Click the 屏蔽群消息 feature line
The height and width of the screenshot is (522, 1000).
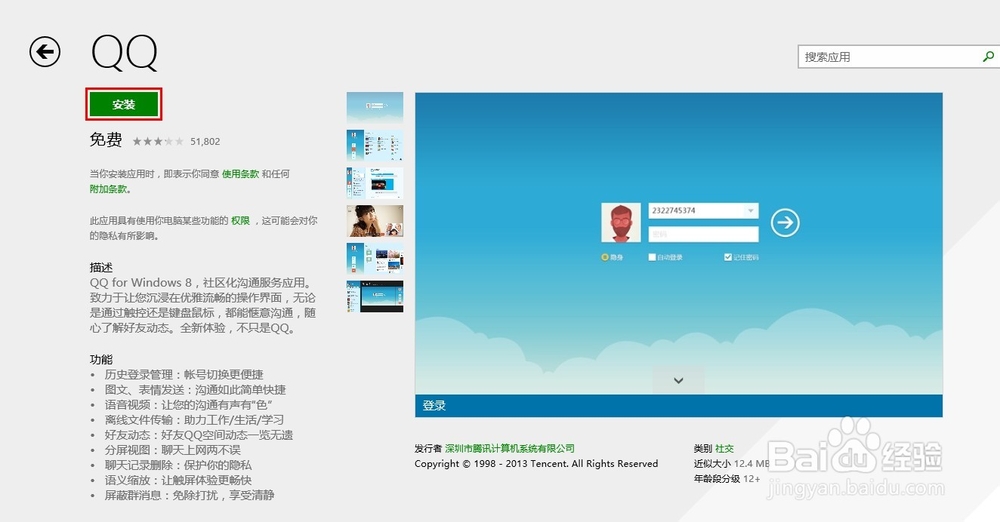[x=189, y=495]
